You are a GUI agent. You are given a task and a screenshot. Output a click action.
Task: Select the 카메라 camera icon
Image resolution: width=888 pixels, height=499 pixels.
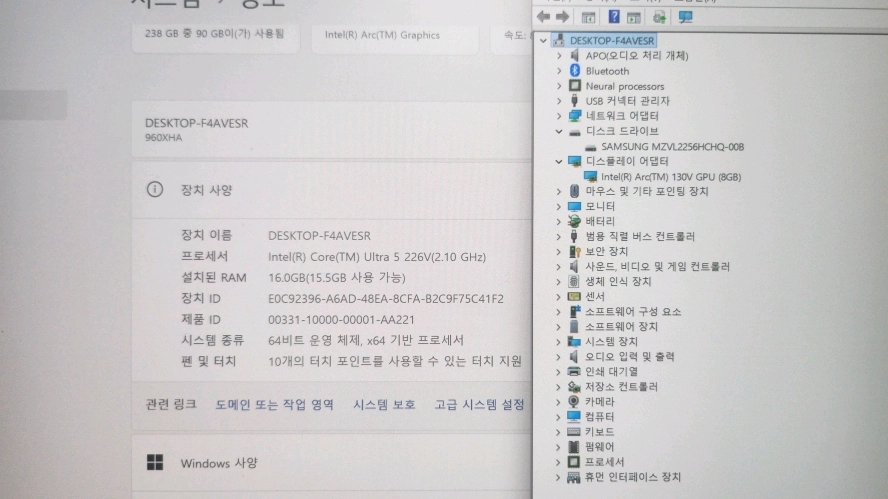coord(574,402)
